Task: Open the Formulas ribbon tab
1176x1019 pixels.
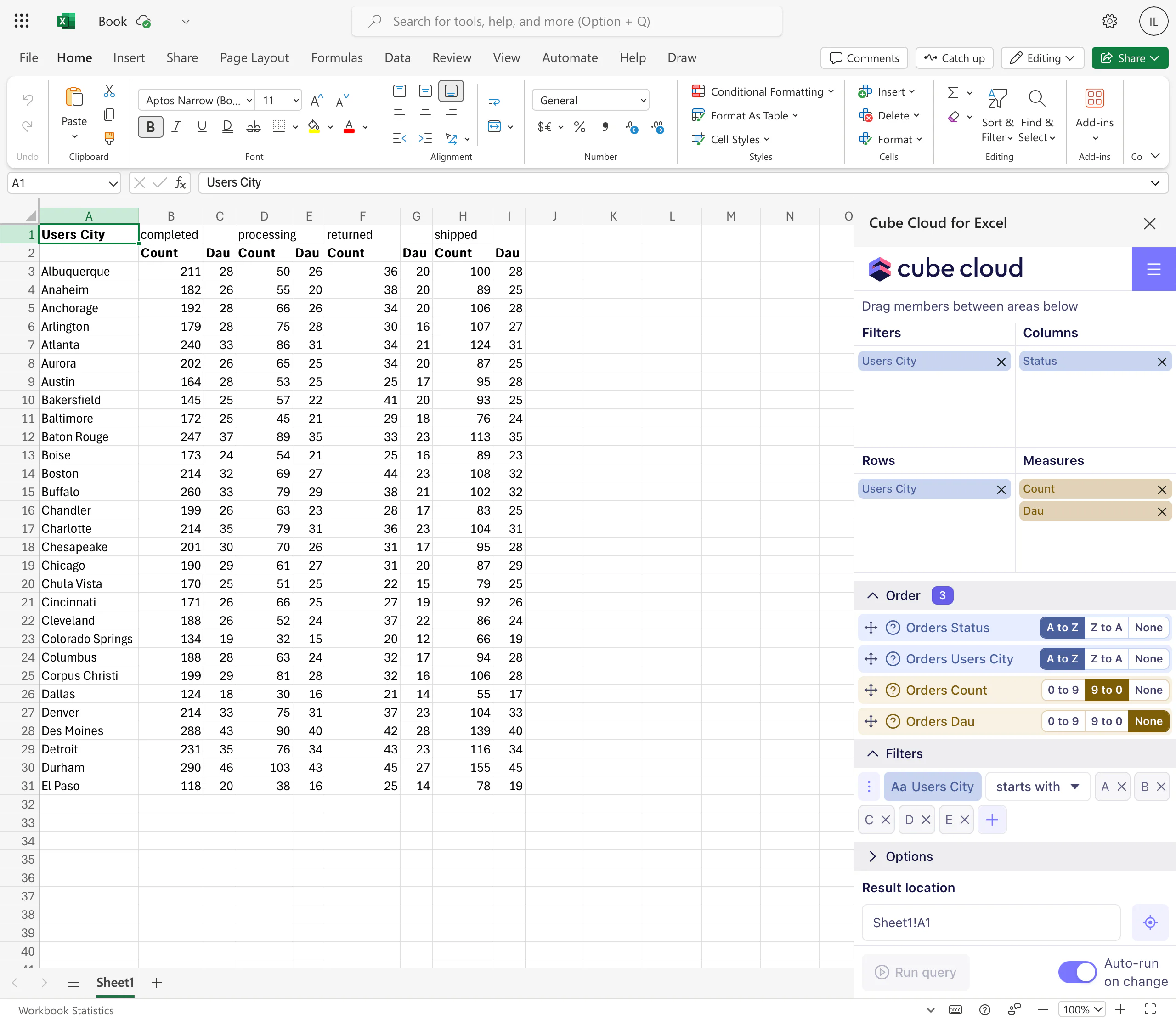Action: point(337,58)
